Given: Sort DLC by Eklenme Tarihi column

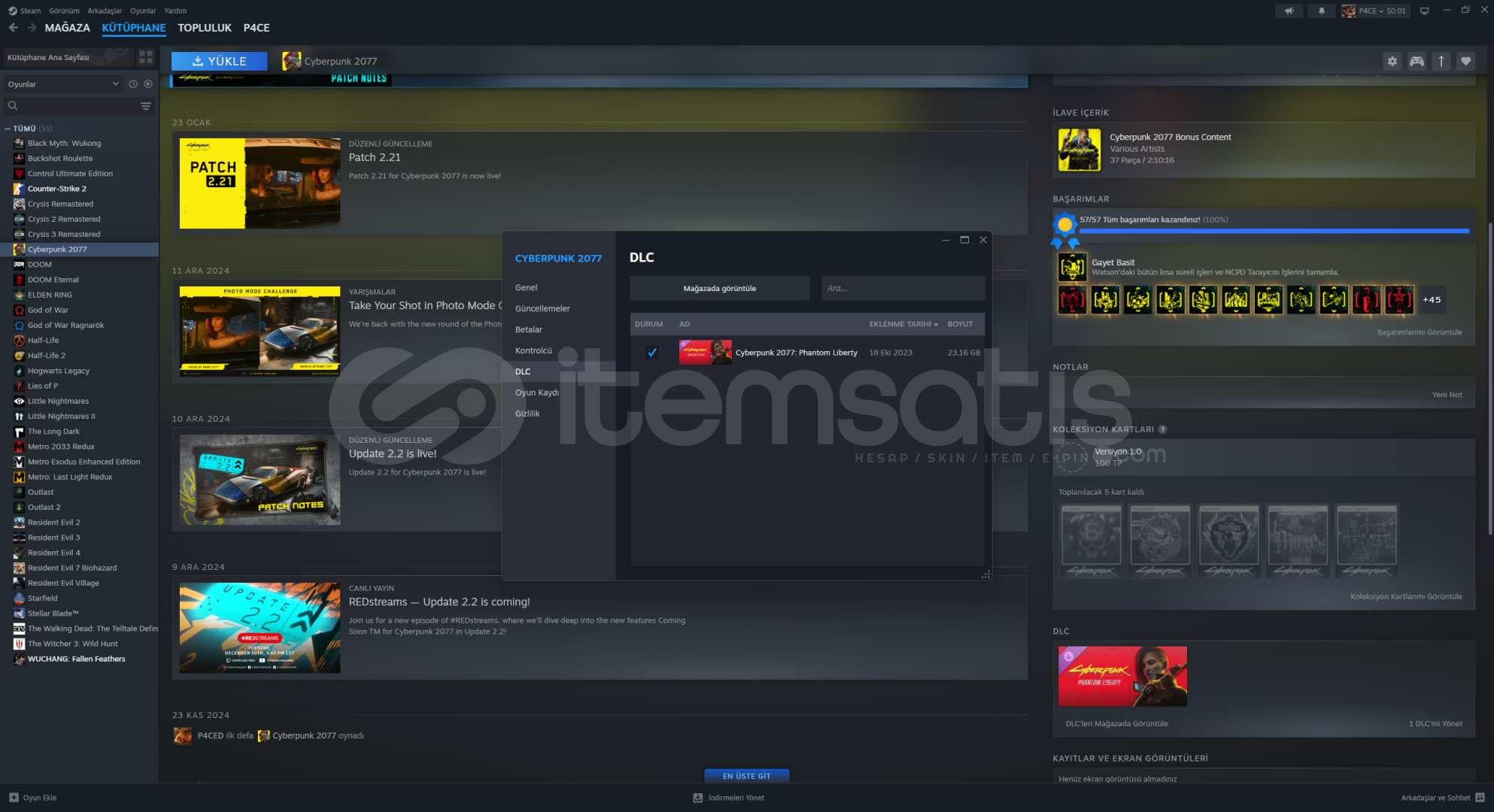Looking at the screenshot, I should click(903, 324).
